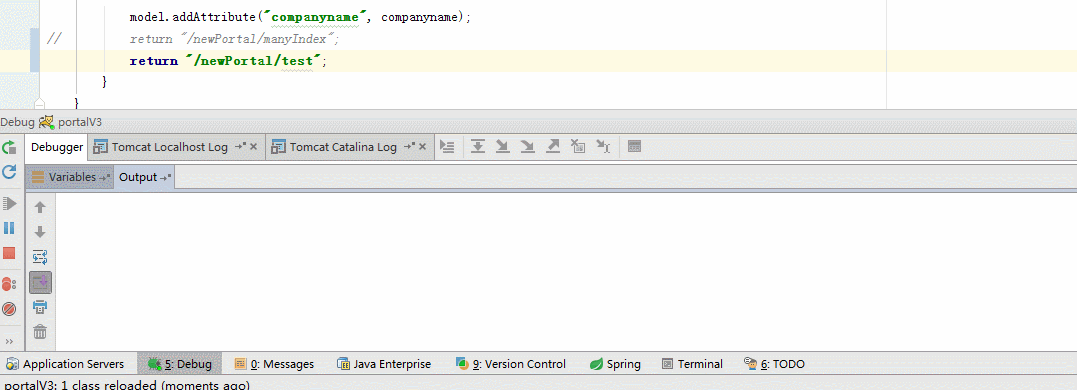Switch to the Debugger tab
The height and width of the screenshot is (390, 1077).
pyautogui.click(x=57, y=147)
